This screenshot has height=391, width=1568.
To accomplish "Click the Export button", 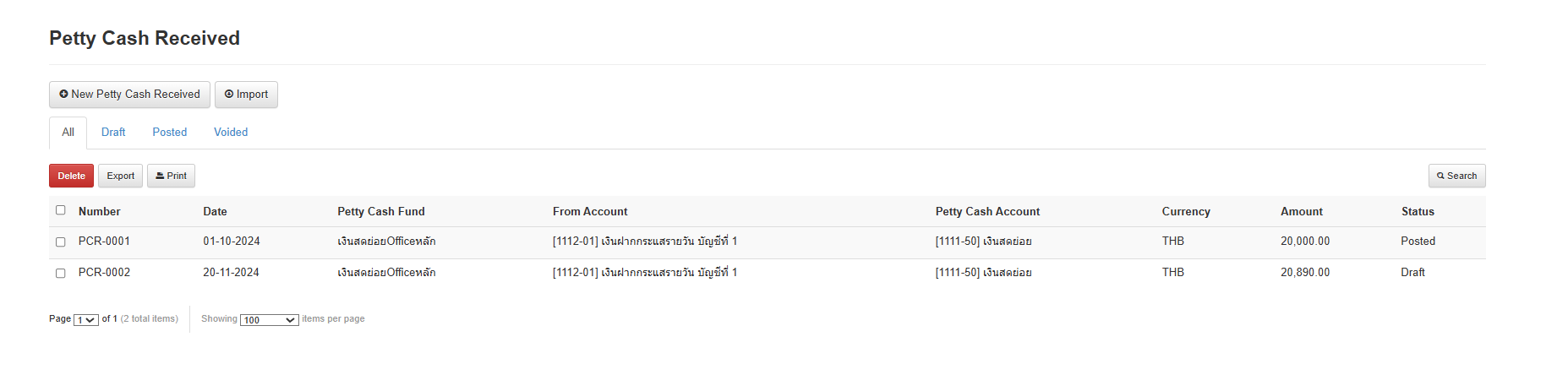I will [120, 176].
